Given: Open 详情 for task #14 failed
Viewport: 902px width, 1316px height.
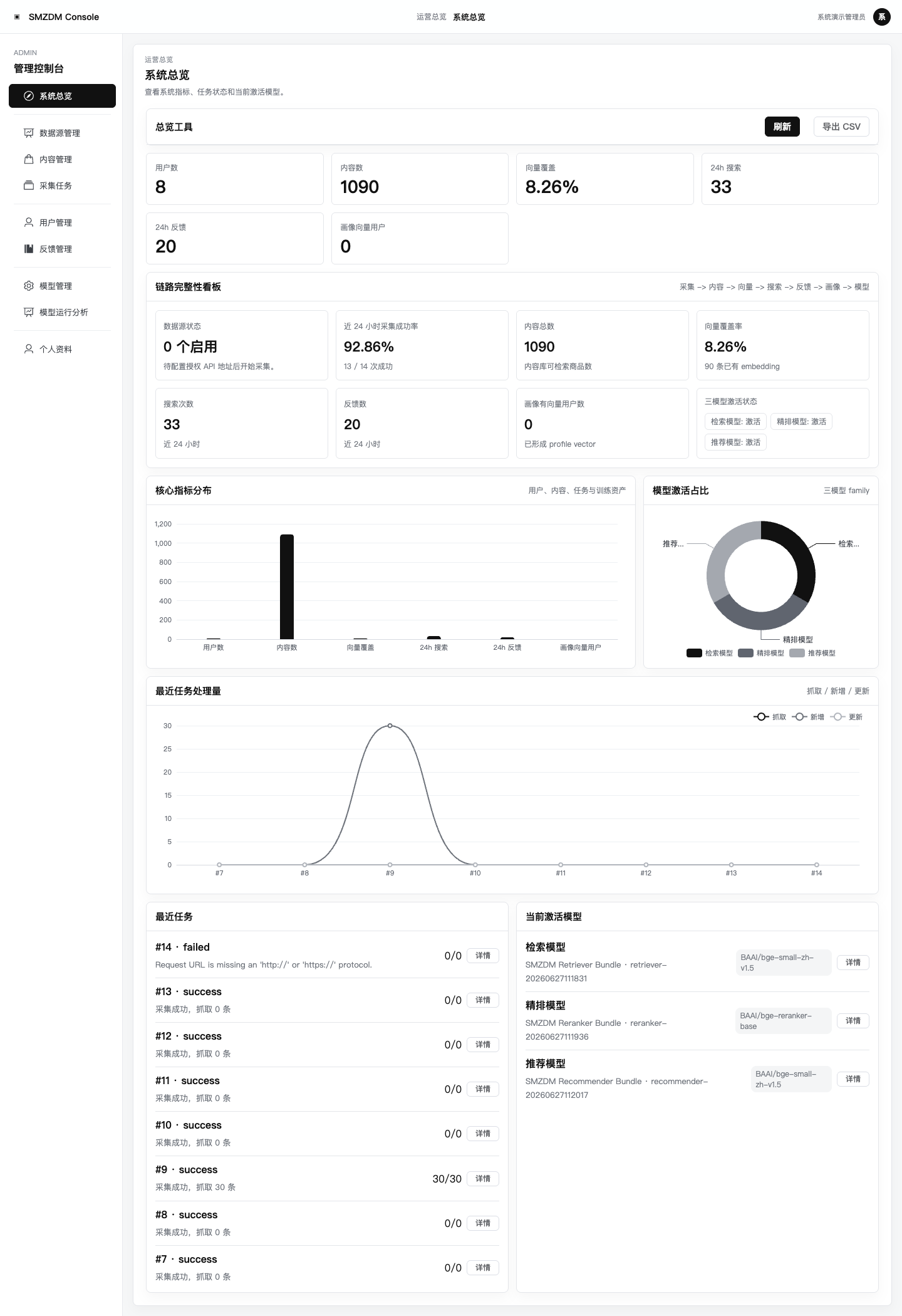Looking at the screenshot, I should [483, 956].
